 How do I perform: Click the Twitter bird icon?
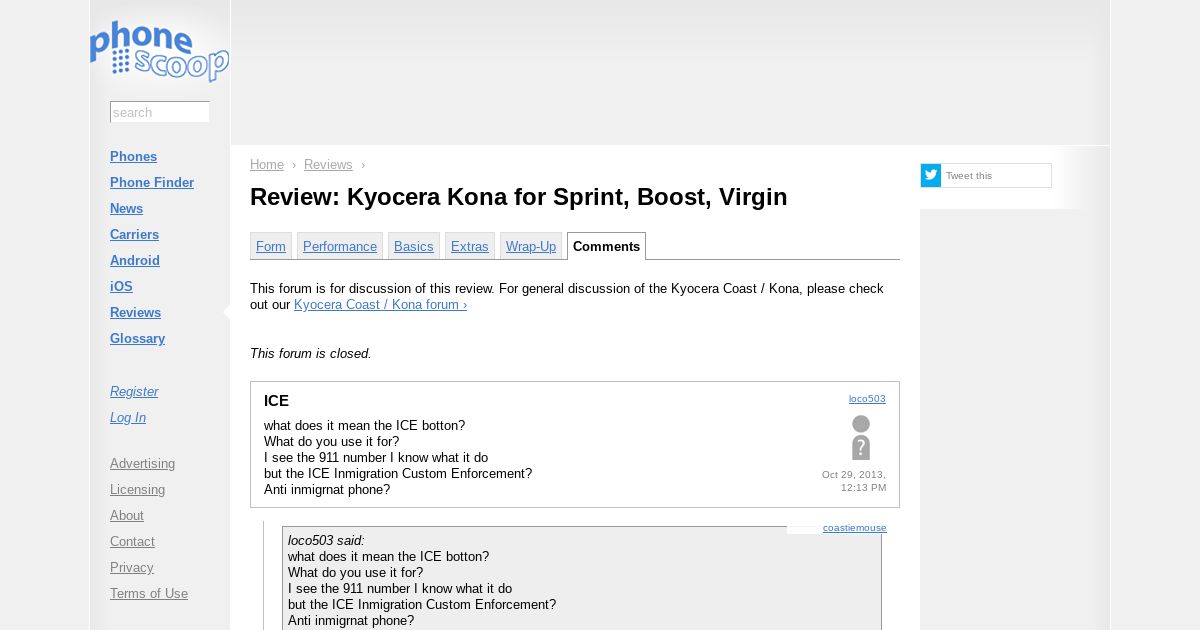931,175
